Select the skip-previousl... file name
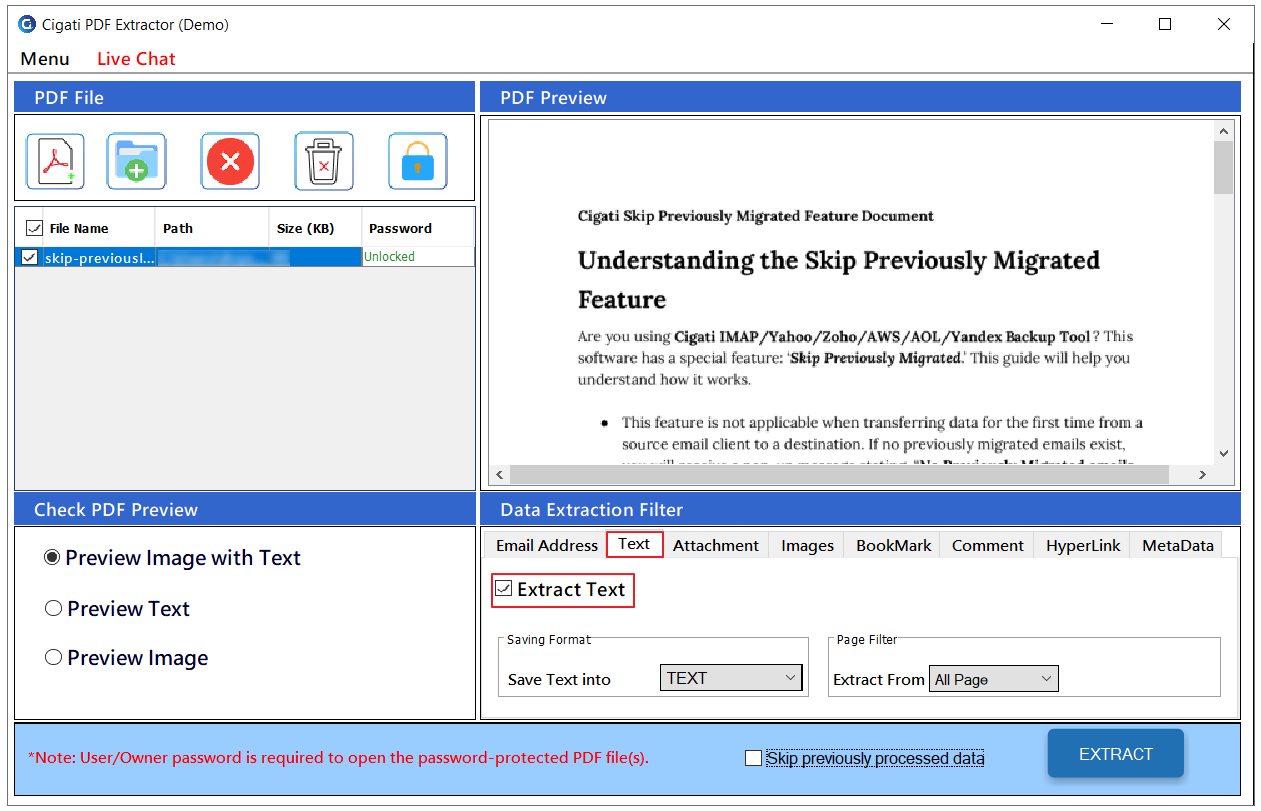Image resolution: width=1261 pixels, height=811 pixels. tap(99, 257)
